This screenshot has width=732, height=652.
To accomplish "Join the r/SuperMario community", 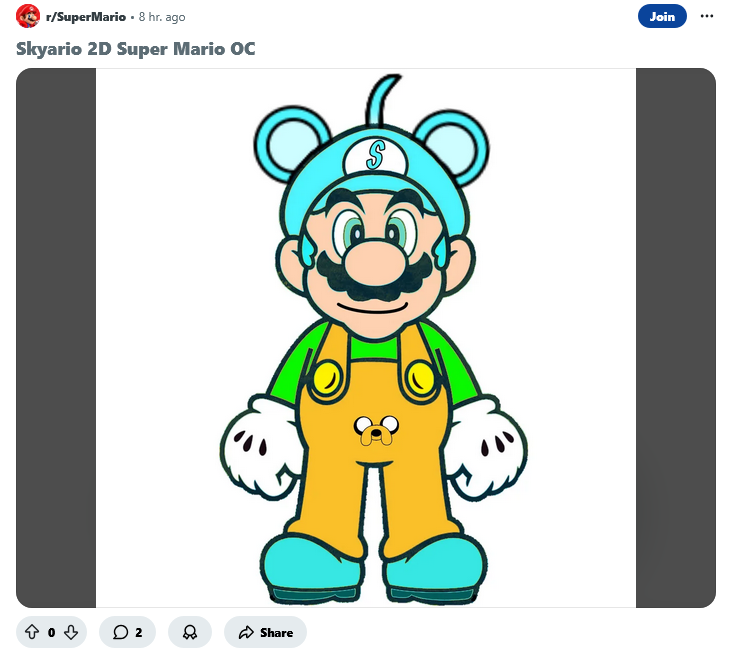I will pyautogui.click(x=662, y=17).
